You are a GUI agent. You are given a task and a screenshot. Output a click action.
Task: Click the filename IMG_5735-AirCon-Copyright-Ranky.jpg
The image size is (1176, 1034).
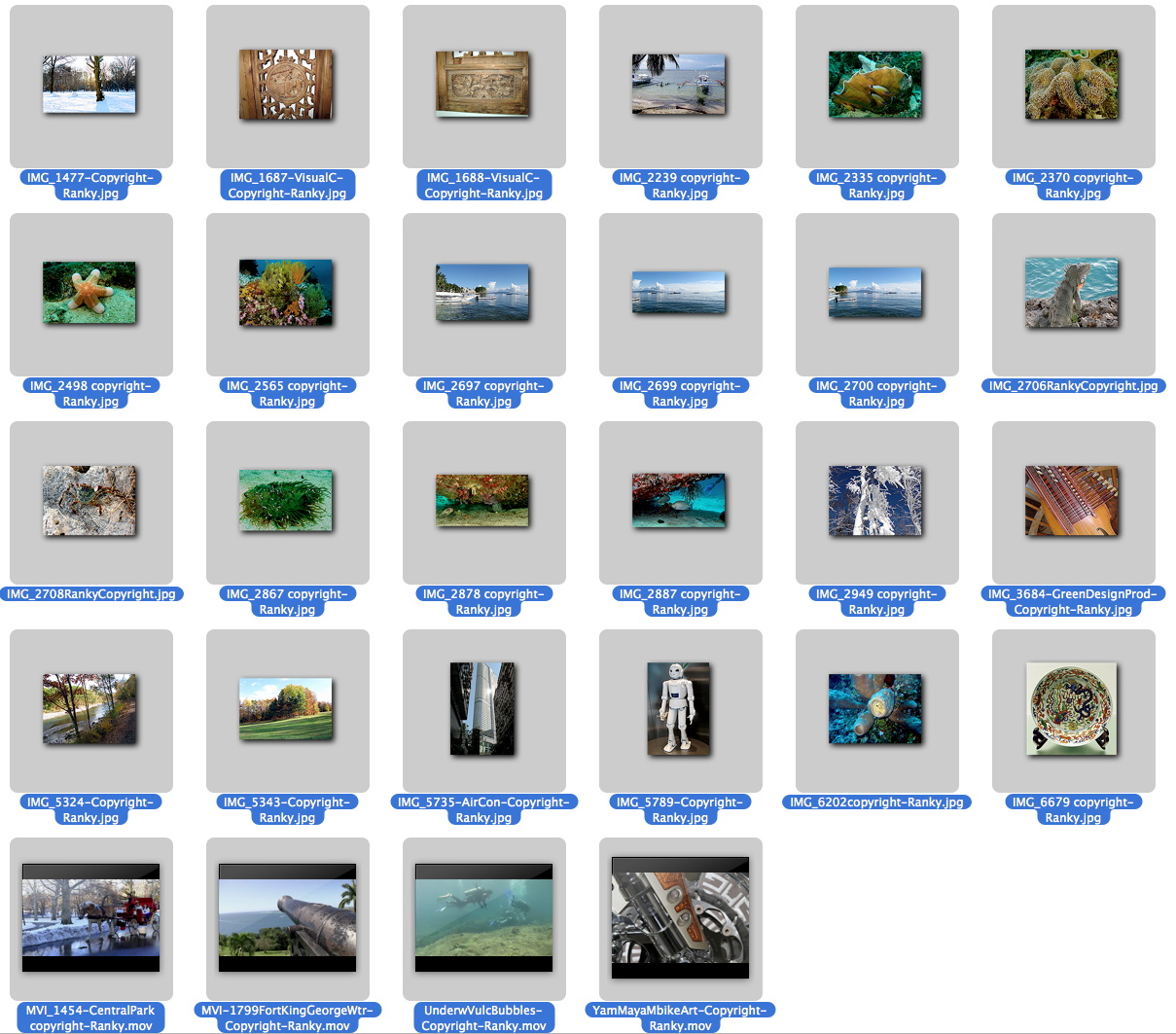pos(483,809)
